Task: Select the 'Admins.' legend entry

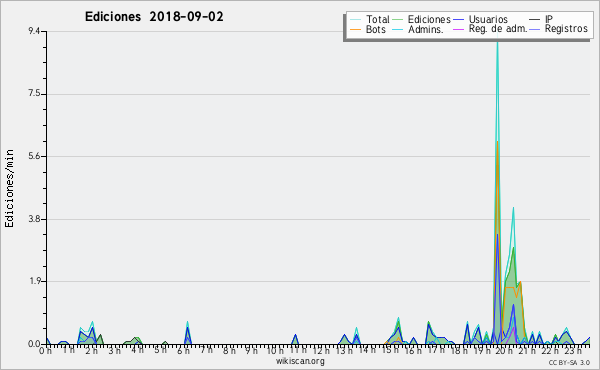Action: 418,29
